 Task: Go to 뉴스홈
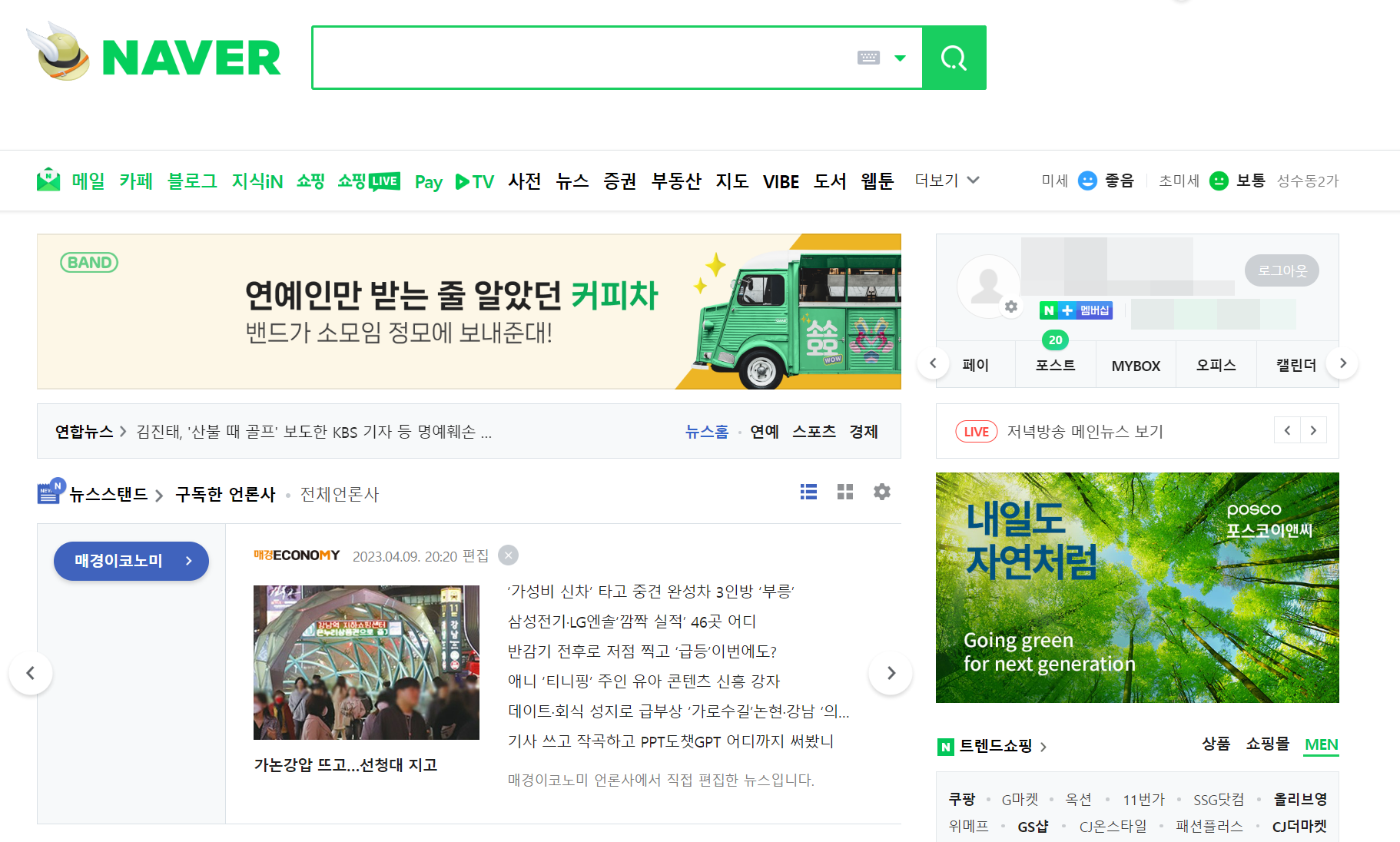tap(707, 432)
